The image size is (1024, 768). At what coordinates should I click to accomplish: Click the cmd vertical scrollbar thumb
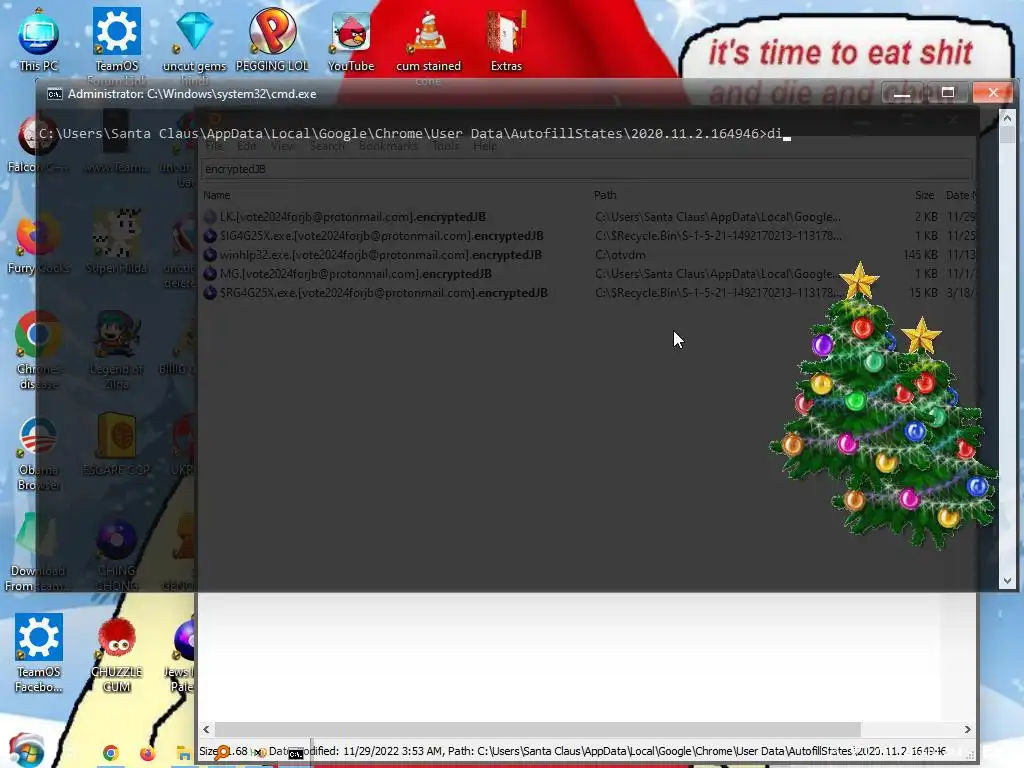pyautogui.click(x=1007, y=135)
